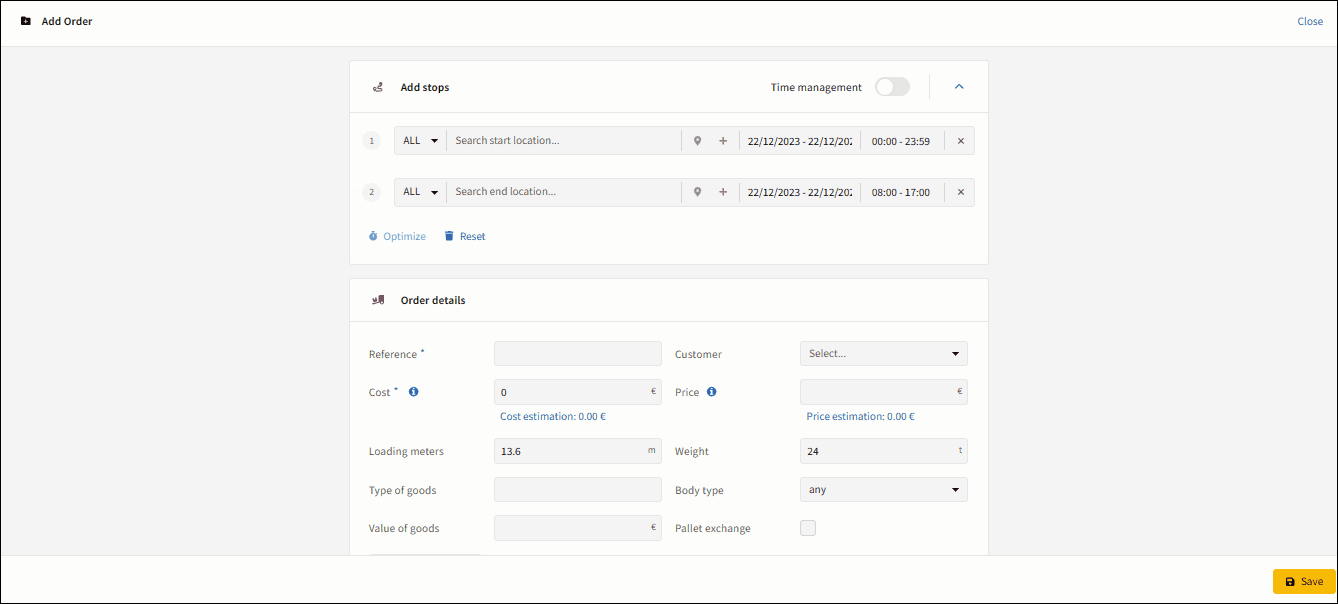Toggle the Time management switch

[892, 87]
